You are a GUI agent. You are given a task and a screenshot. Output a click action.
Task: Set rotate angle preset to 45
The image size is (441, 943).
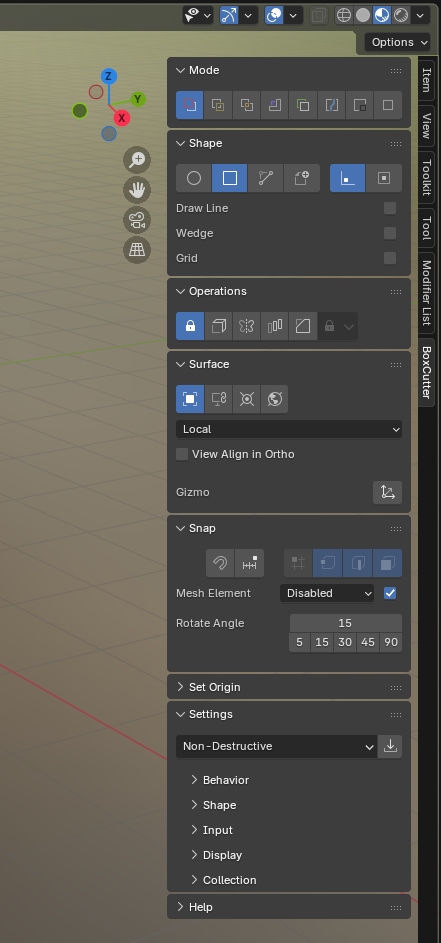pyautogui.click(x=368, y=642)
